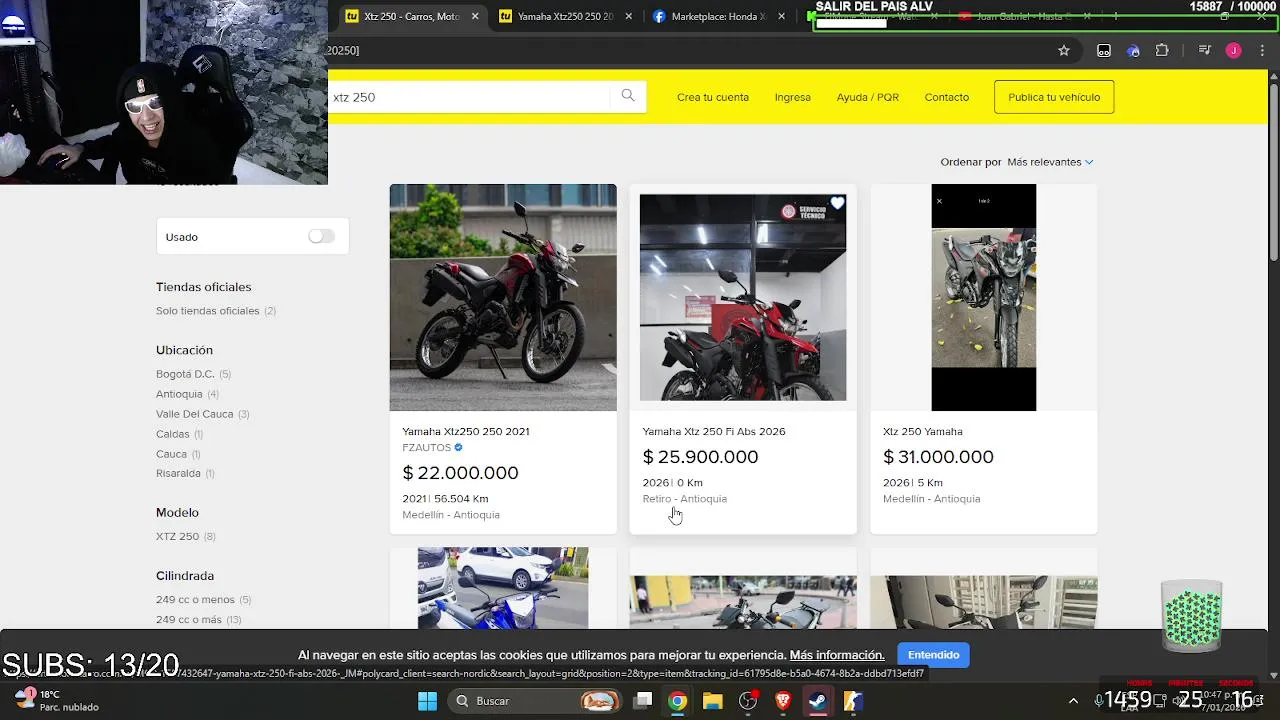The width and height of the screenshot is (1280, 720).
Task: Open Chrome media control icon
Action: coord(1205,51)
